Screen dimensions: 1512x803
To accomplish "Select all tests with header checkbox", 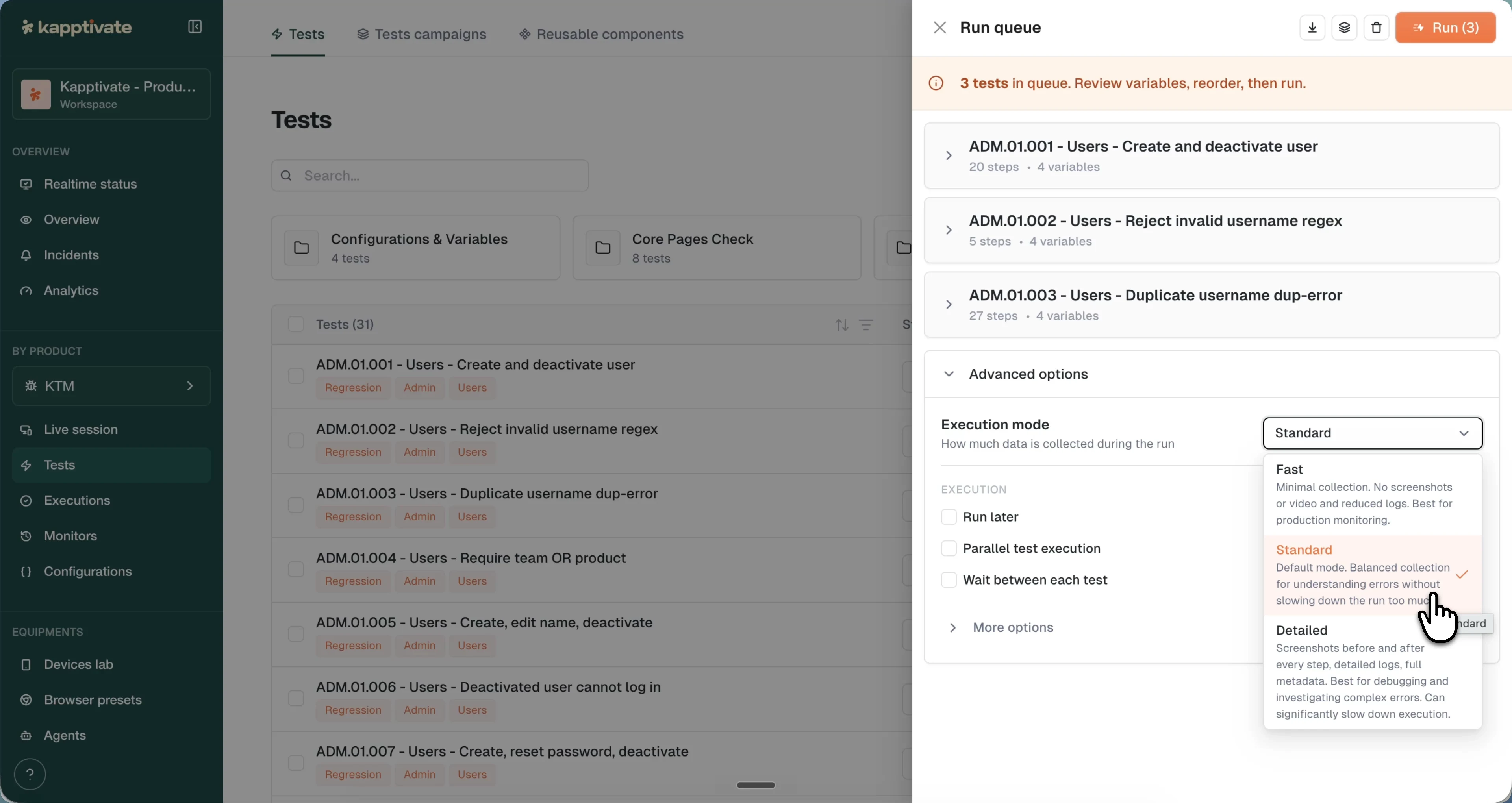I will pyautogui.click(x=296, y=325).
